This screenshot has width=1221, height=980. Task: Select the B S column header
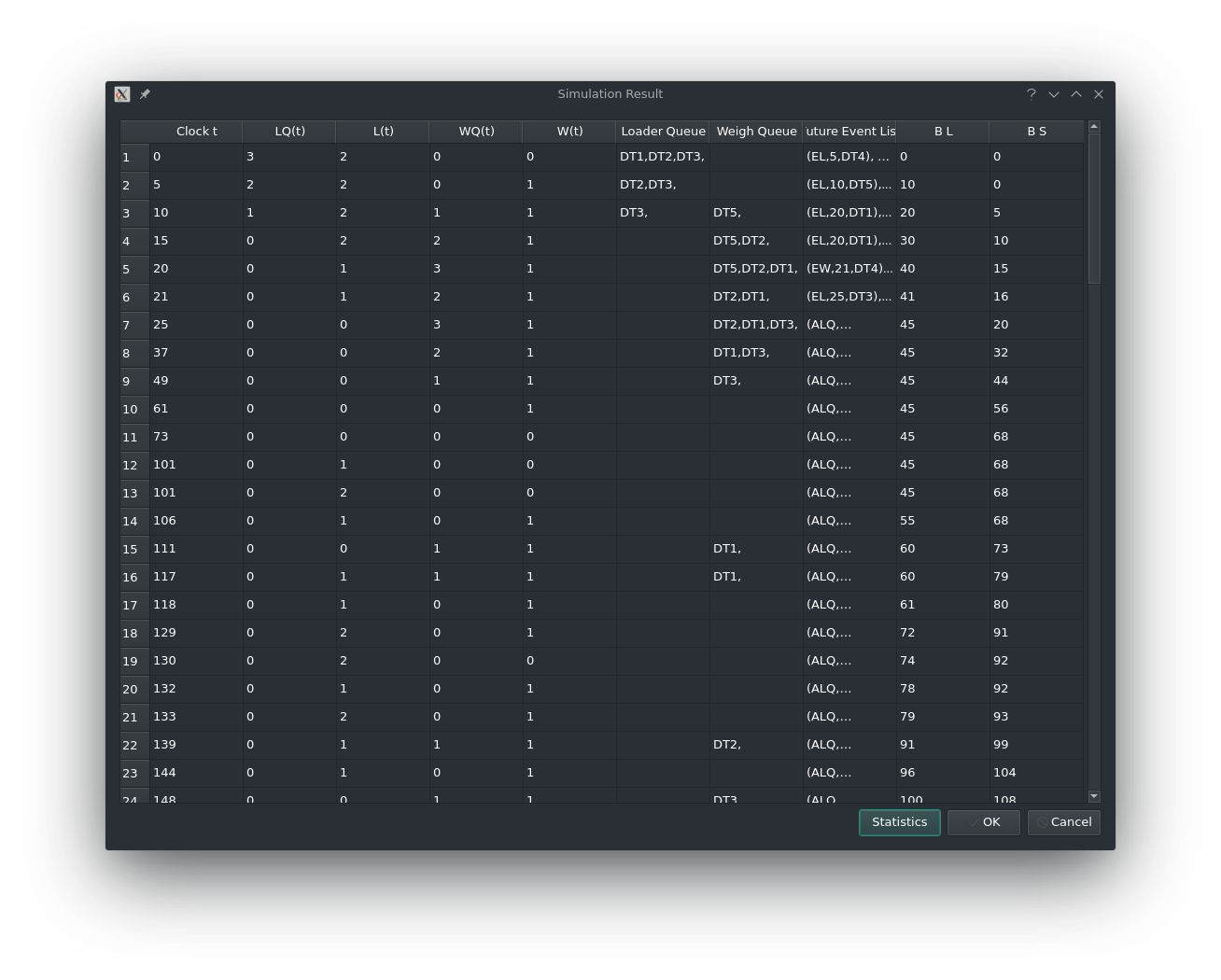pyautogui.click(x=1036, y=132)
